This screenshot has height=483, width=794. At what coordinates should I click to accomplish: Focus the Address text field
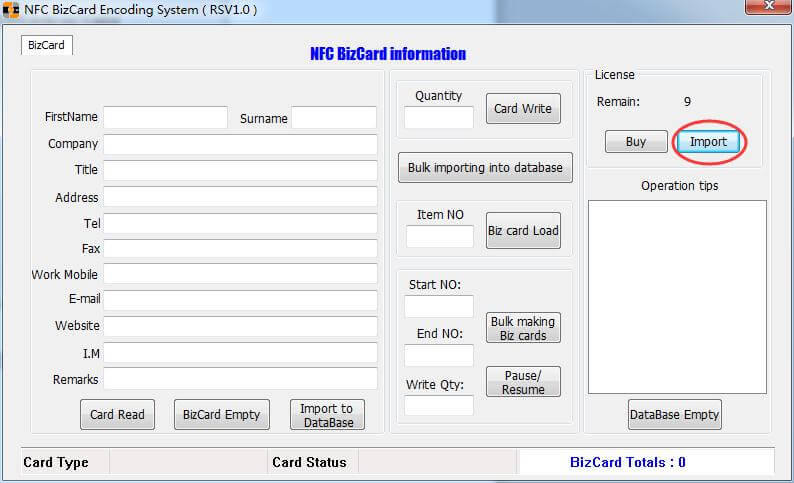[x=241, y=196]
